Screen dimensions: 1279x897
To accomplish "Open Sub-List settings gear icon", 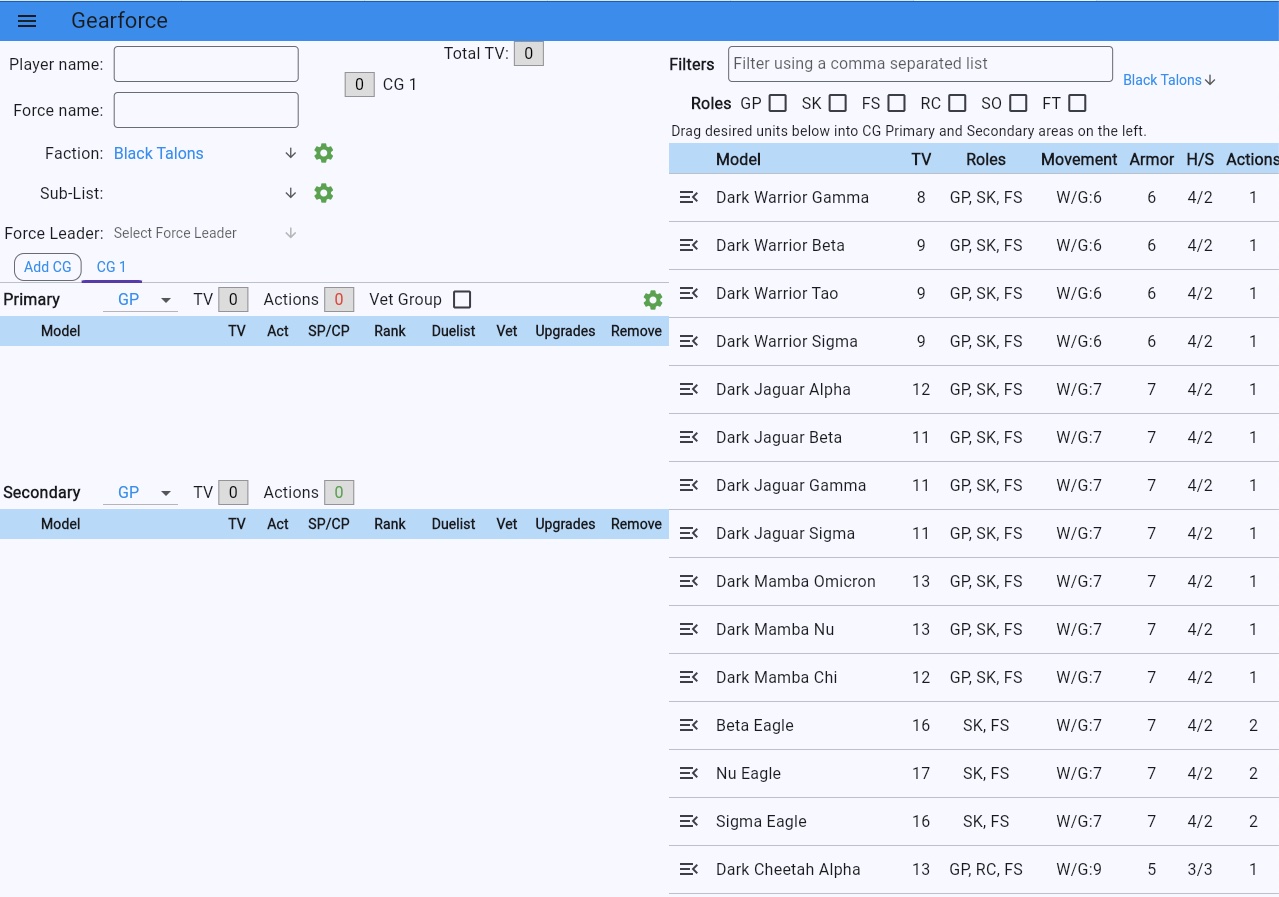I will click(323, 193).
